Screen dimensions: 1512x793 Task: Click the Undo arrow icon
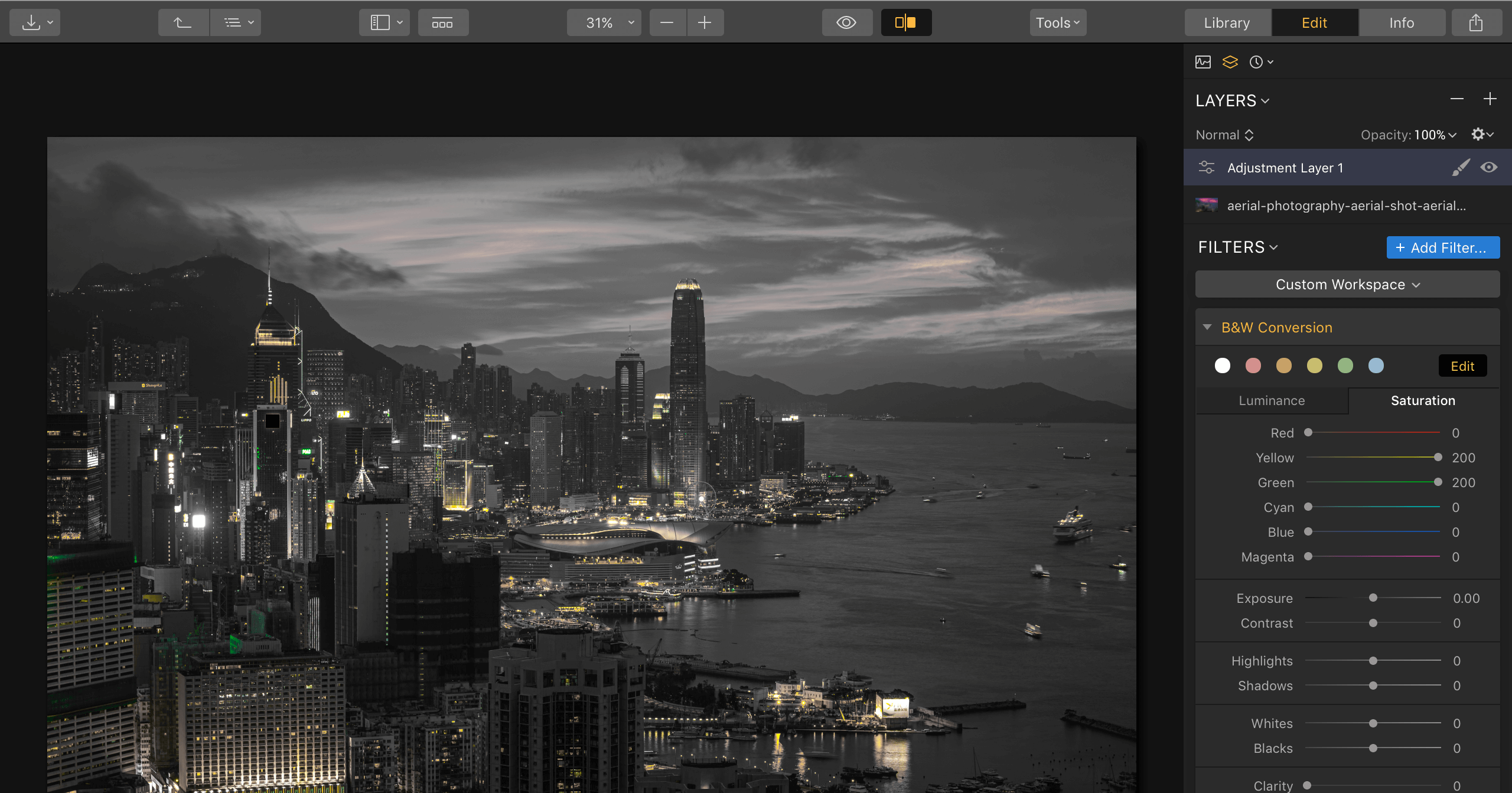click(183, 22)
